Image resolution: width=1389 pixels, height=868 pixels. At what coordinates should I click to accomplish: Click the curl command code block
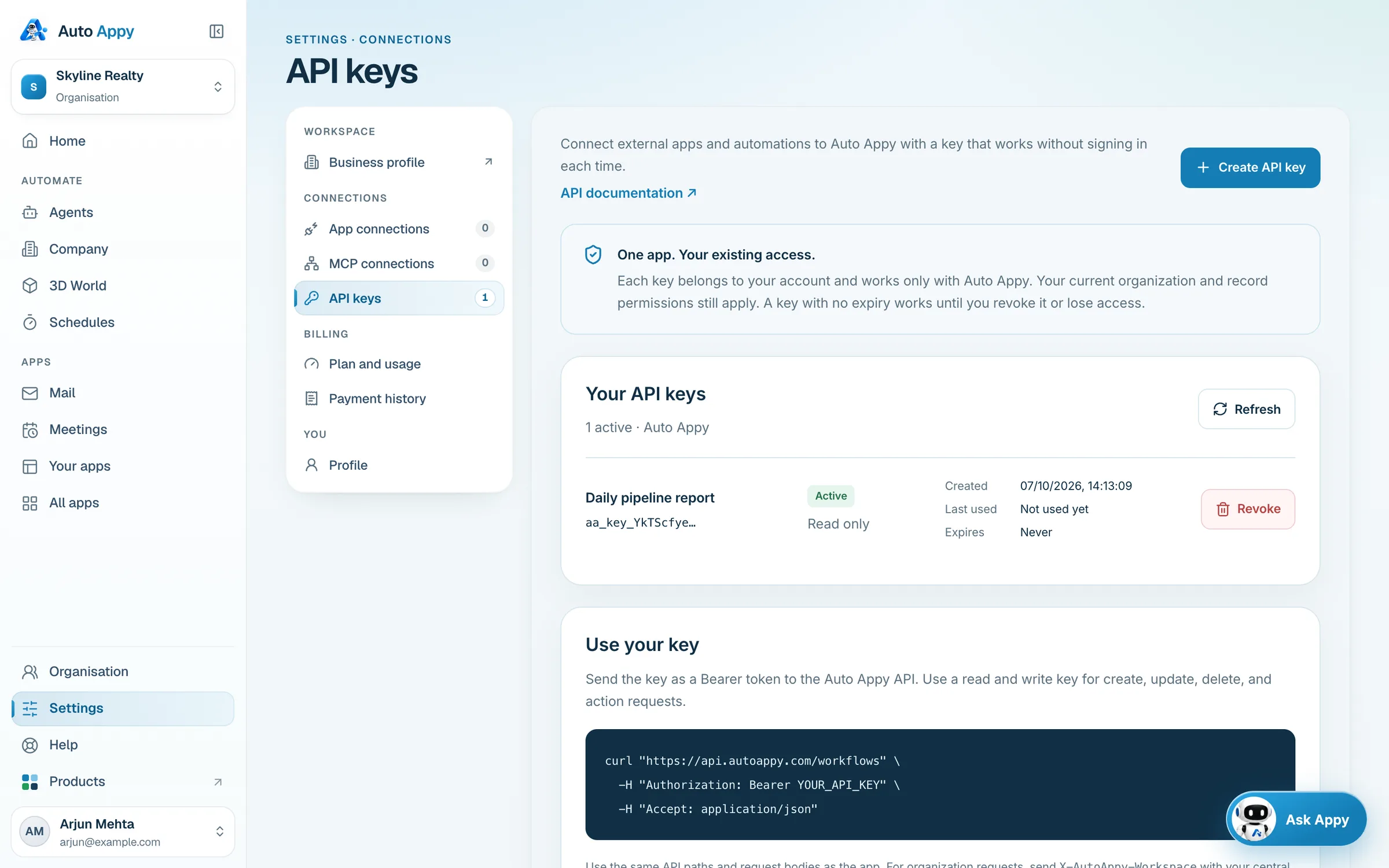pos(940,785)
